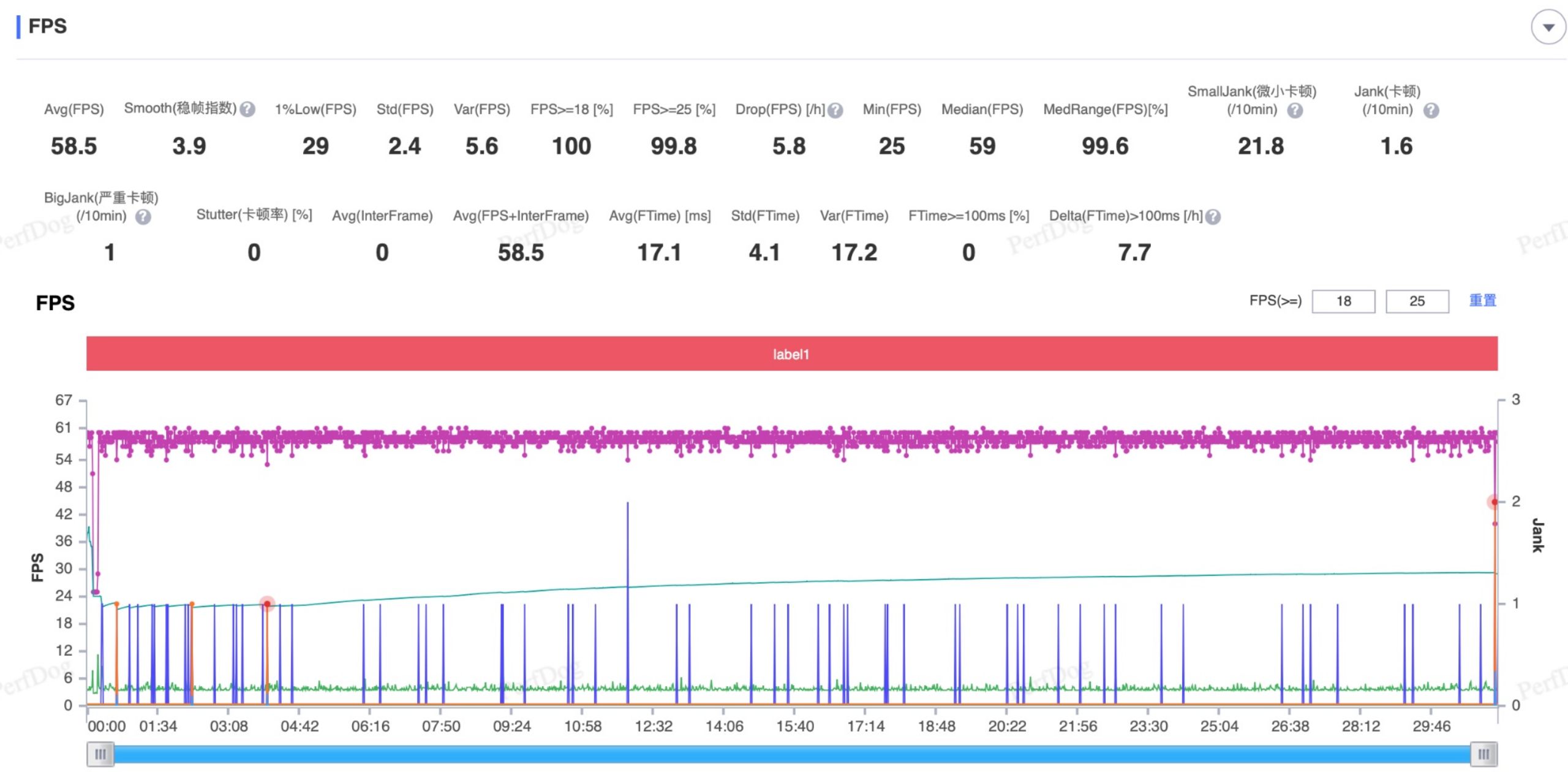
Task: Grab the left handle of timeline range slider
Action: pos(100,754)
